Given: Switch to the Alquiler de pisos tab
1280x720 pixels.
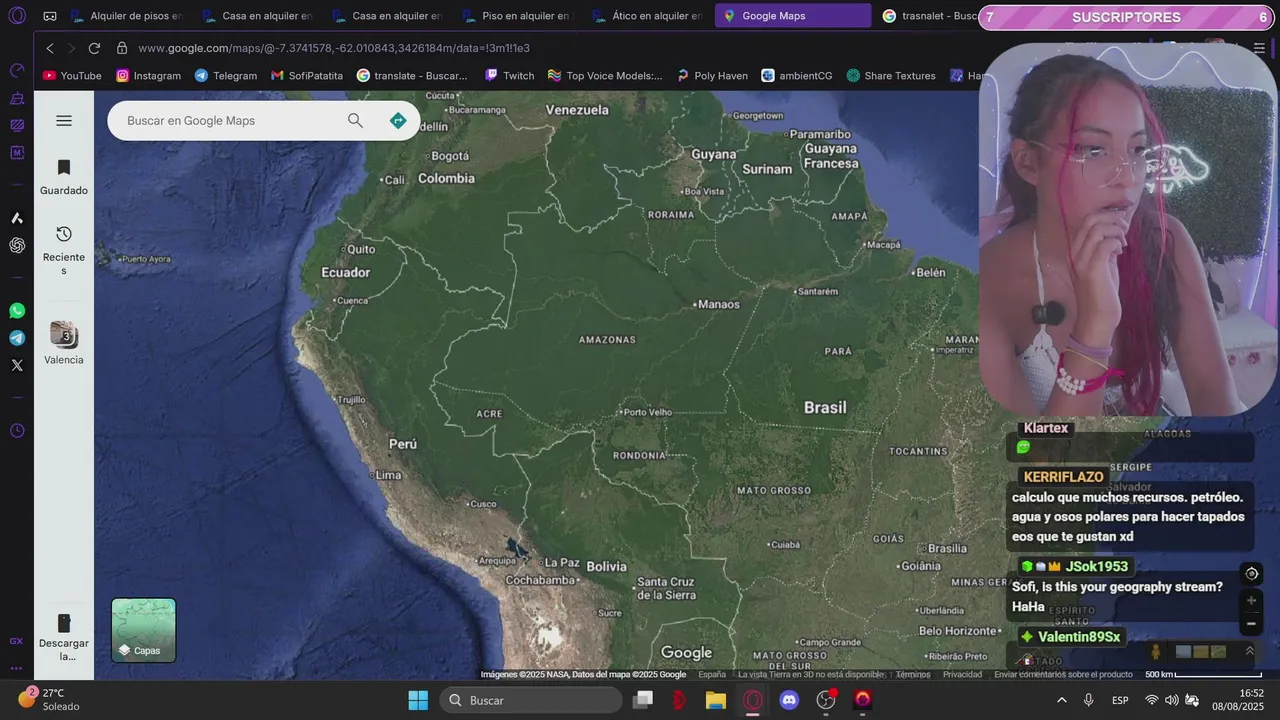Looking at the screenshot, I should coord(126,16).
